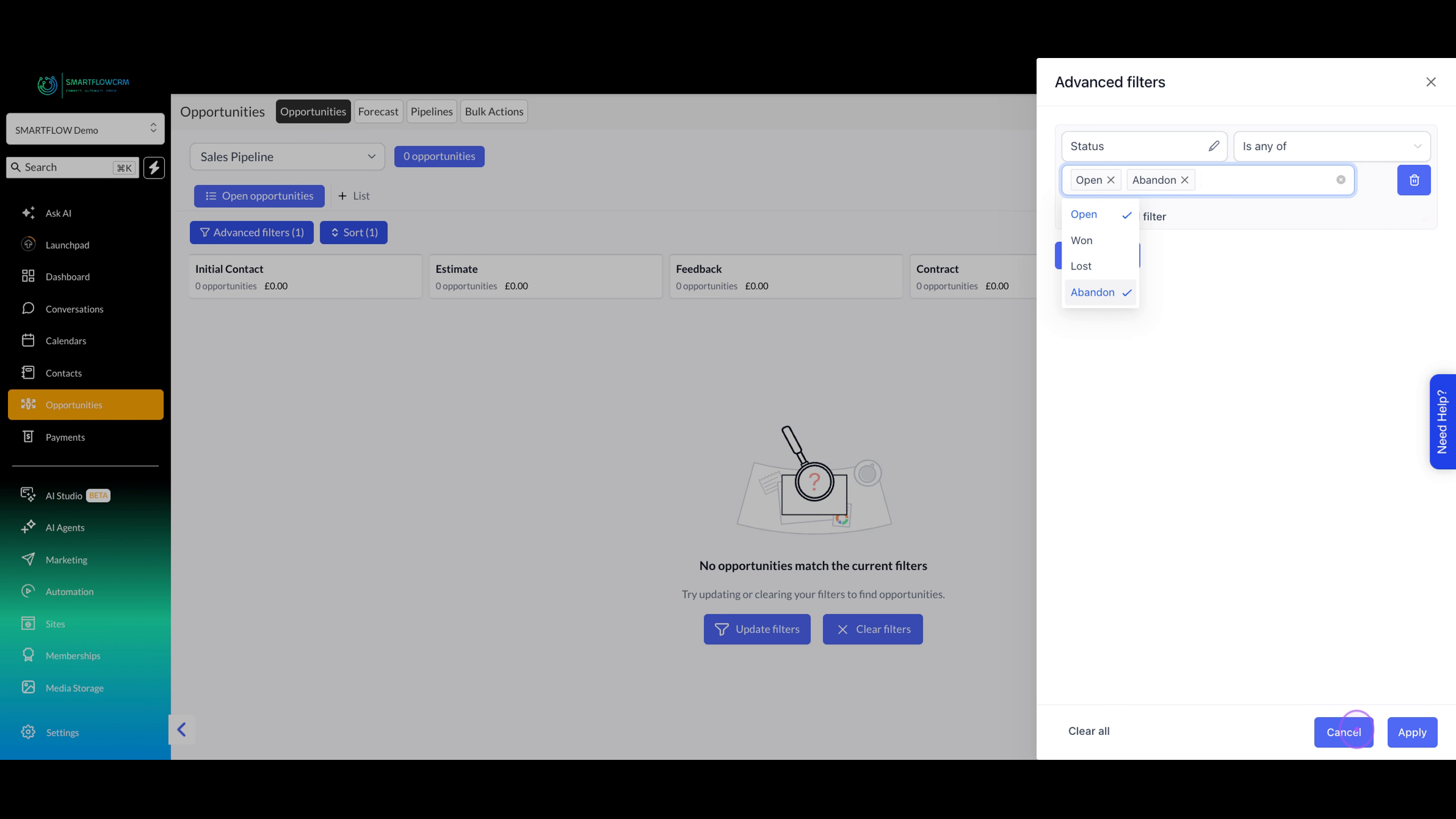This screenshot has width=1456, height=819.
Task: Switch to the Bulk Actions tab
Action: (494, 111)
